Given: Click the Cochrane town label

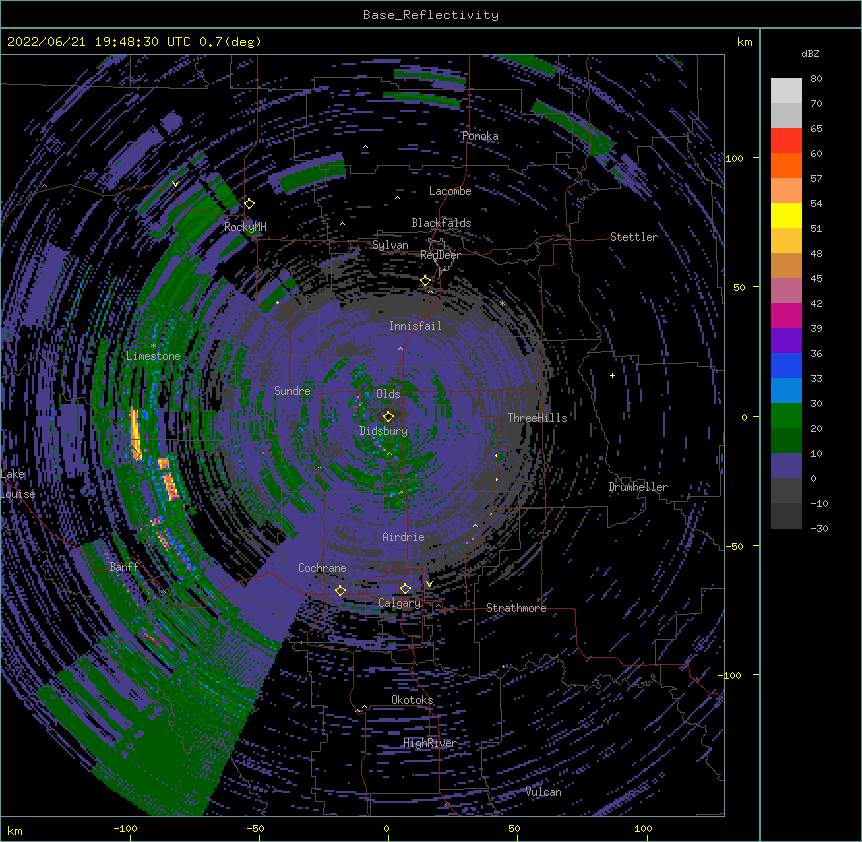Looking at the screenshot, I should tap(322, 568).
